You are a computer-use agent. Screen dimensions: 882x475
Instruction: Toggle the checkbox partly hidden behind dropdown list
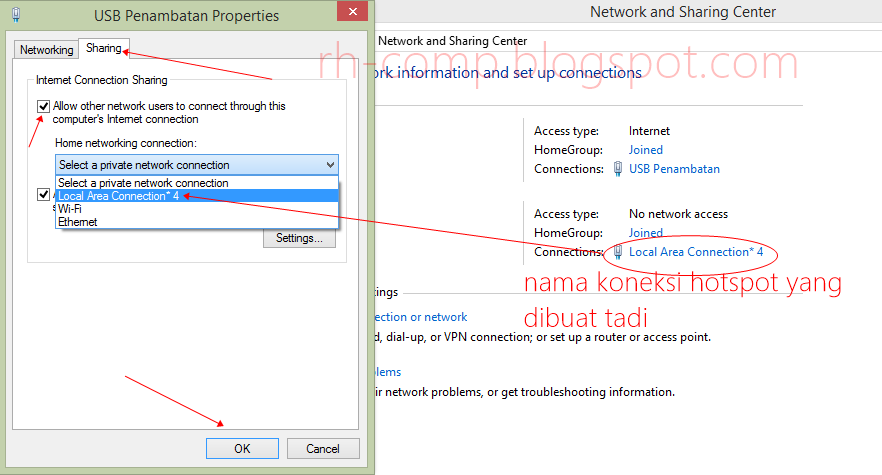pos(43,195)
